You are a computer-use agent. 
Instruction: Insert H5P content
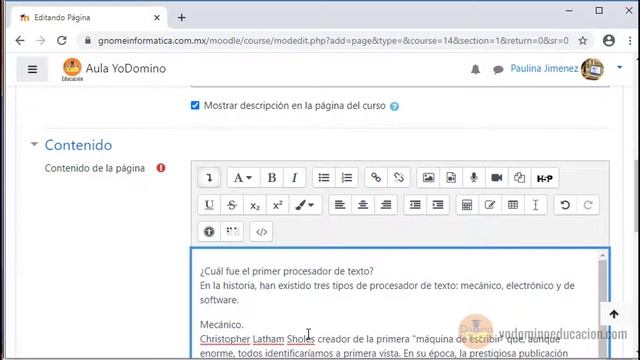[544, 178]
